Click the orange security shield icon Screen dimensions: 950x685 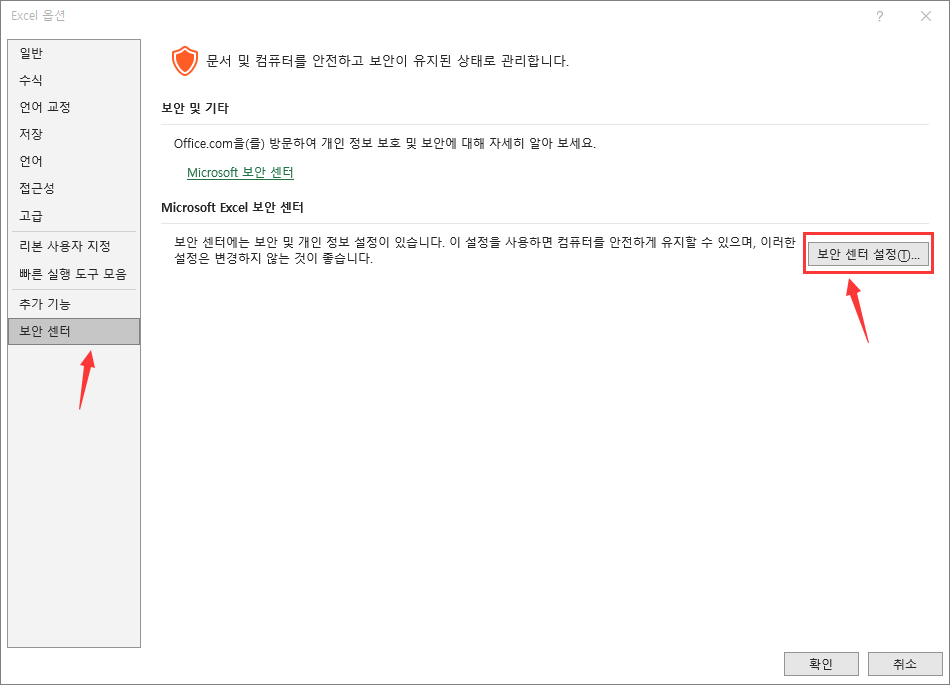(186, 59)
